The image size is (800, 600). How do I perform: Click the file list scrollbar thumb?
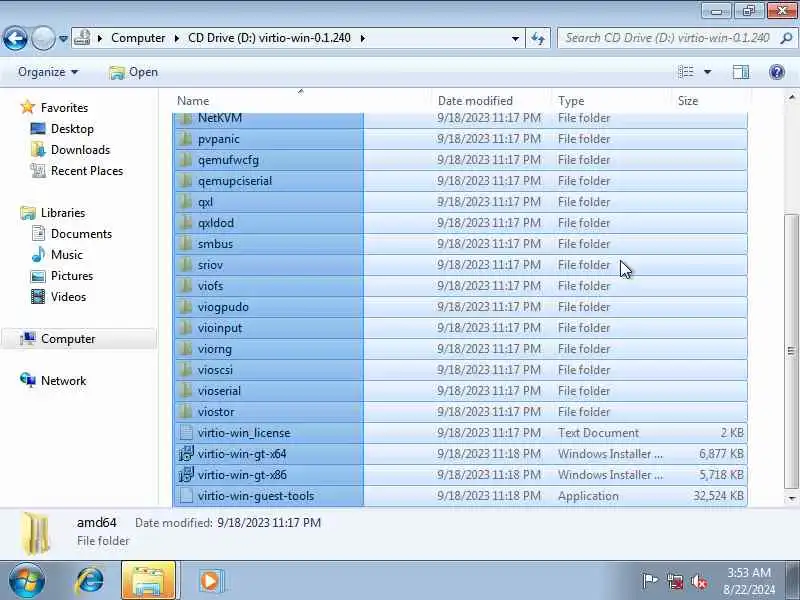[x=791, y=351]
